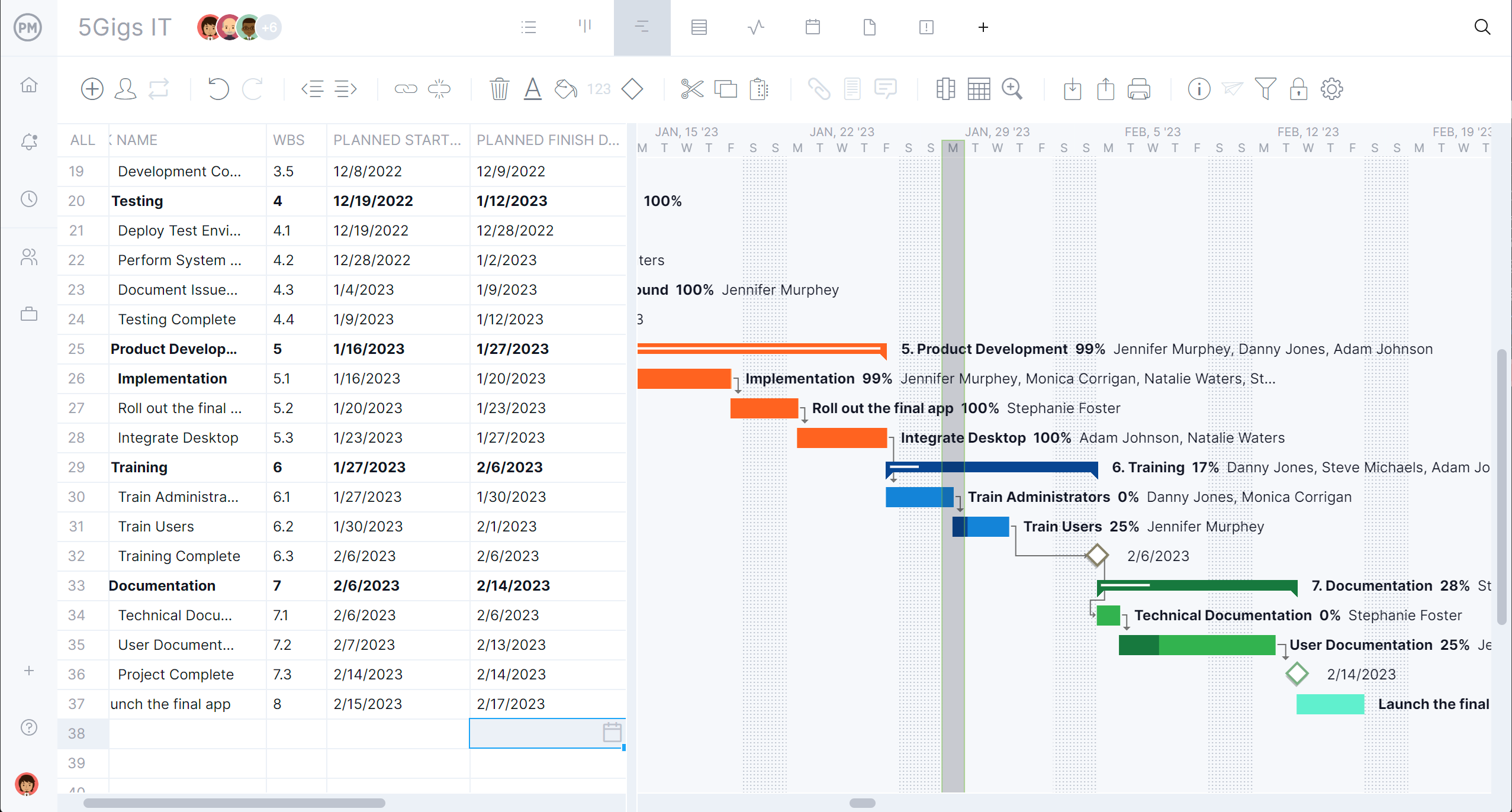This screenshot has height=812, width=1512.
Task: Toggle the lock icon in toolbar
Action: [x=1298, y=89]
